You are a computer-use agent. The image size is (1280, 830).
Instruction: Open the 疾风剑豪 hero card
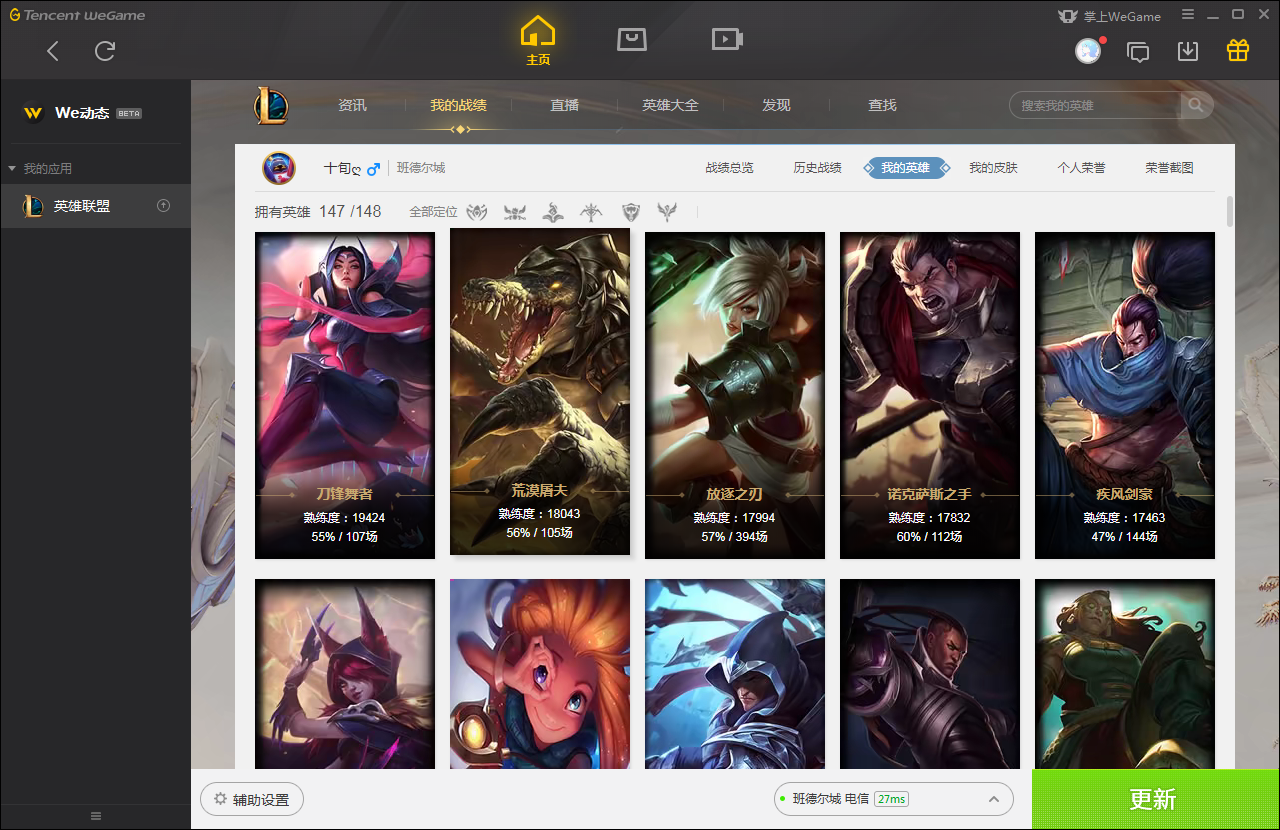click(1125, 396)
